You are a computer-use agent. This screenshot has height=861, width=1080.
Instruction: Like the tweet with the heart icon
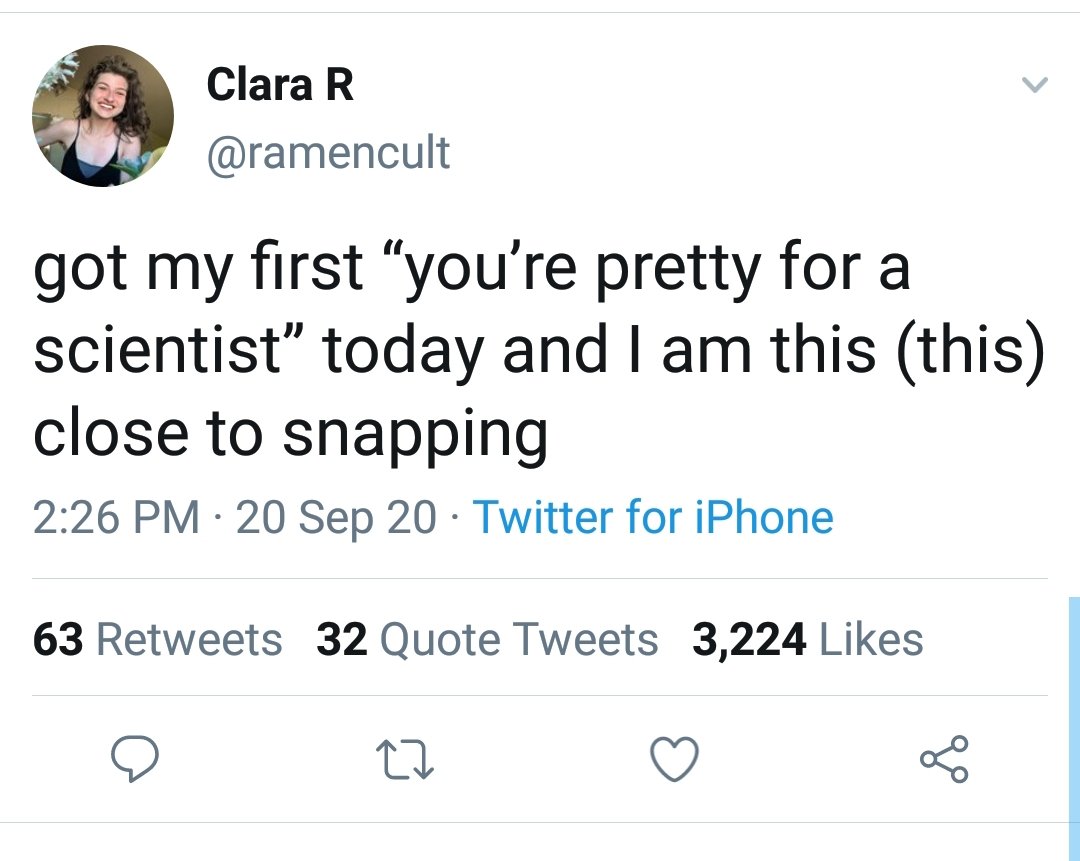point(675,762)
